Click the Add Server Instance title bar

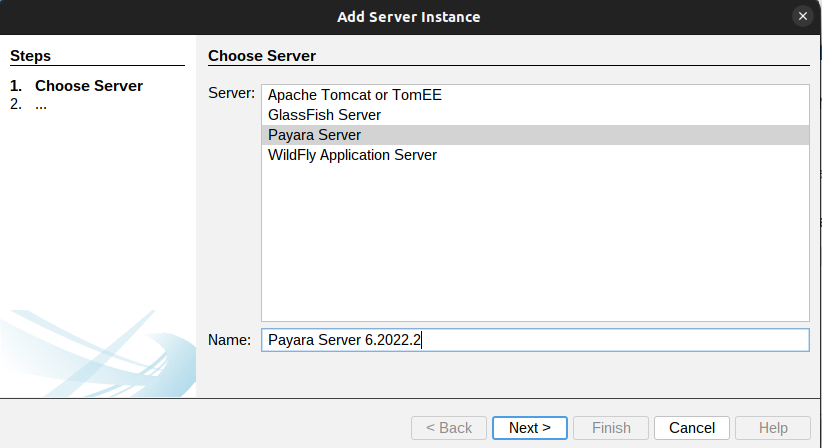coord(410,17)
